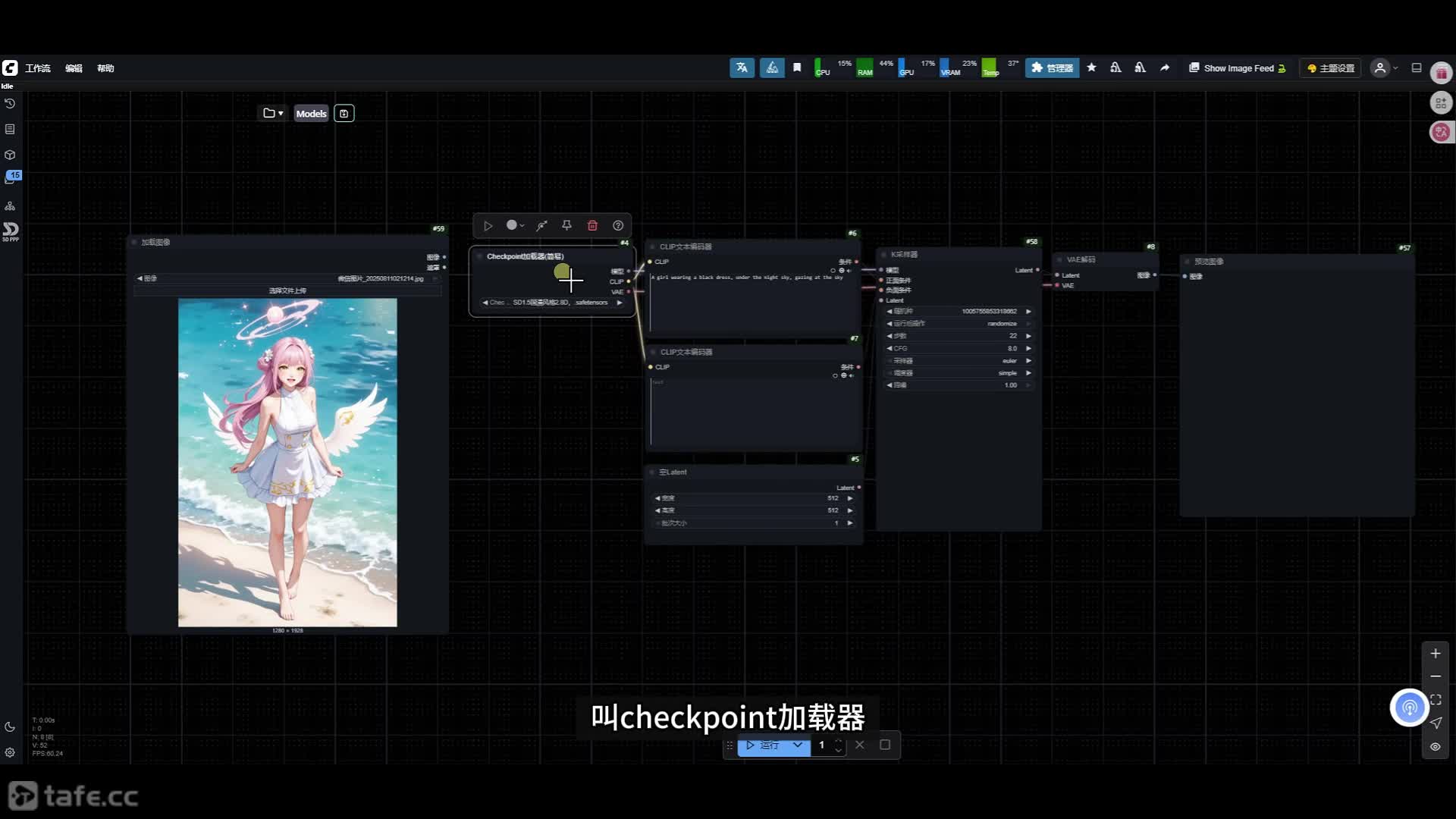This screenshot has width=1456, height=819.
Task: Adjust the batch size value 1 field
Action: pyautogui.click(x=755, y=523)
